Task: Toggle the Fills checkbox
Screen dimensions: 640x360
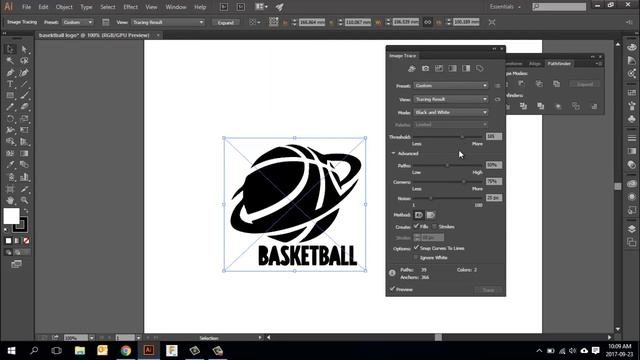Action: click(x=416, y=226)
